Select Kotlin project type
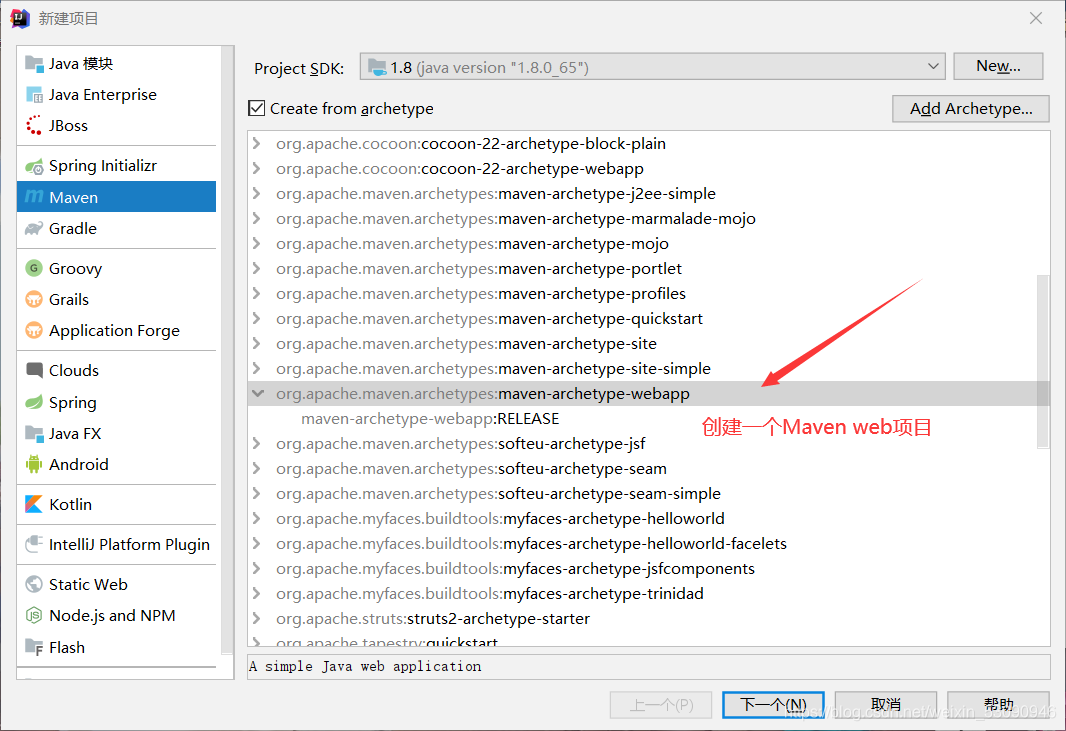This screenshot has height=731, width=1066. tap(116, 504)
